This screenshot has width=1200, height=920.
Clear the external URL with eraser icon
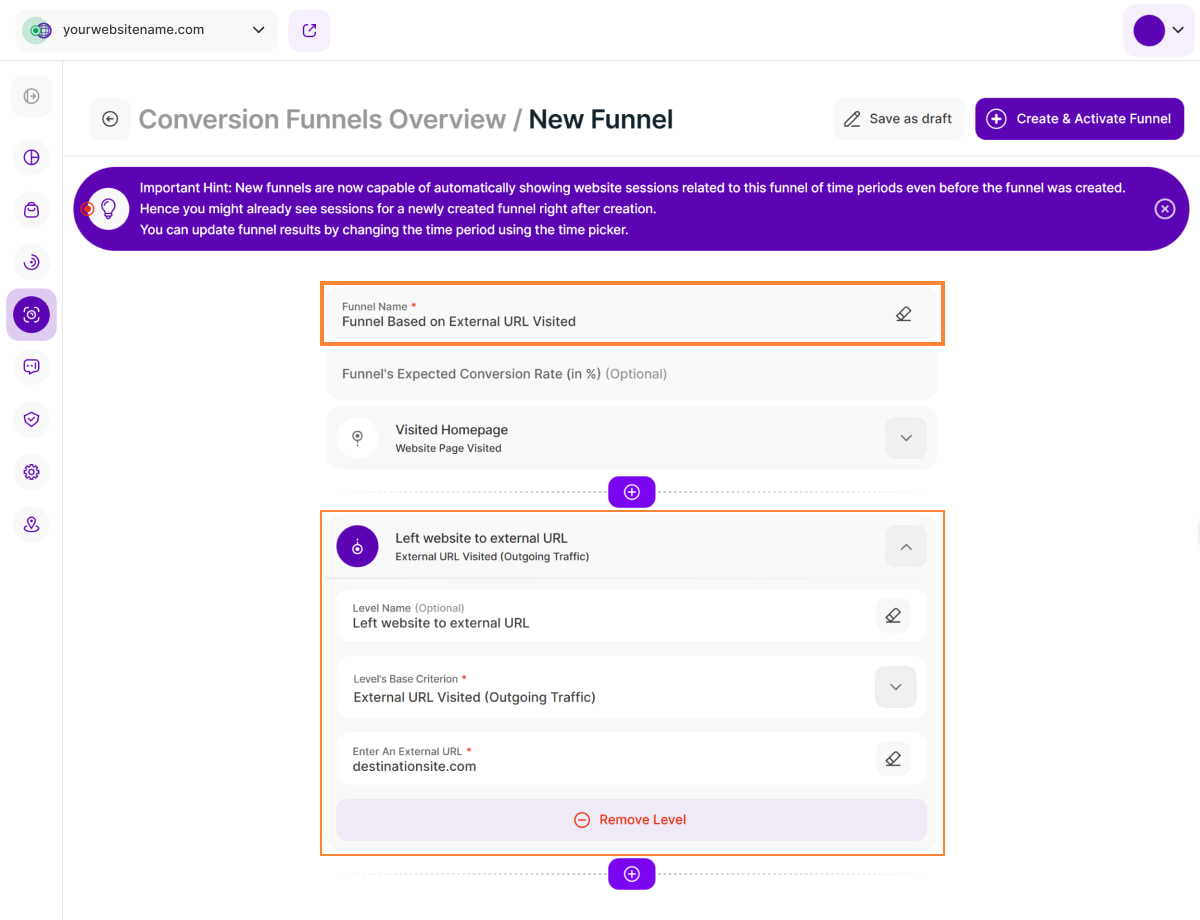[x=893, y=759]
